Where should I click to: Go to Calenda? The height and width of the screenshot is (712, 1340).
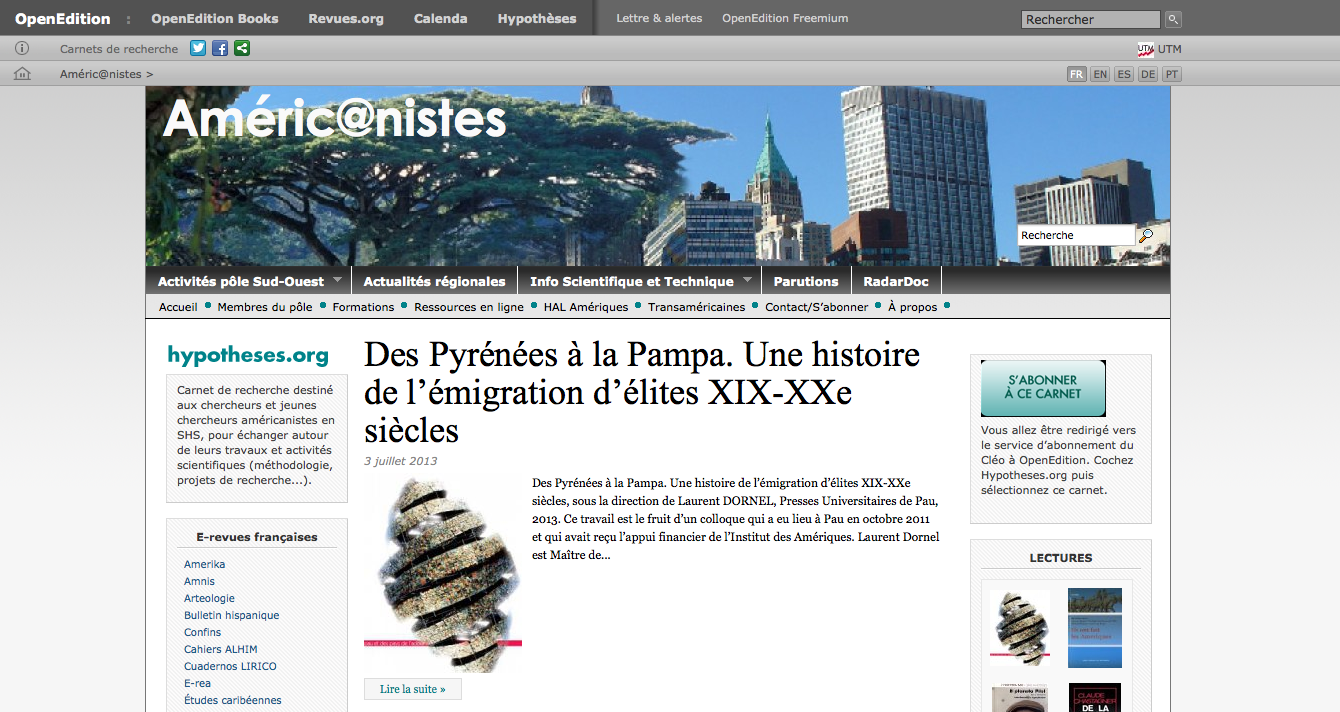tap(440, 18)
